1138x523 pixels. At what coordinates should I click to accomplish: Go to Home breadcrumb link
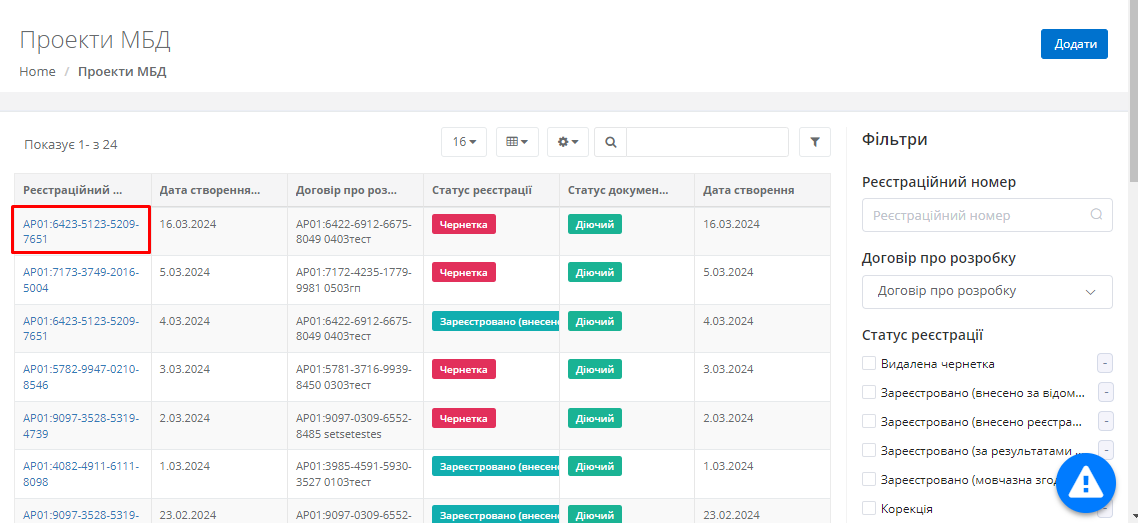[x=37, y=72]
